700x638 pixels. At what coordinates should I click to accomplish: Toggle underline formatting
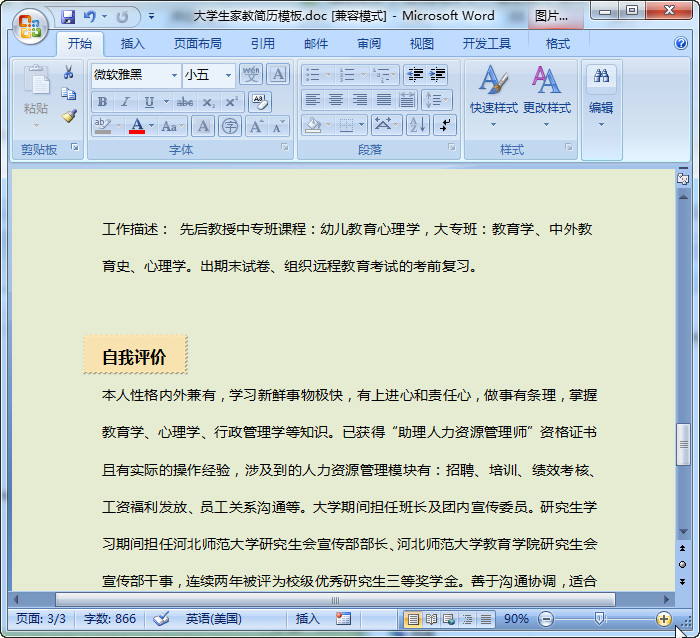(149, 102)
